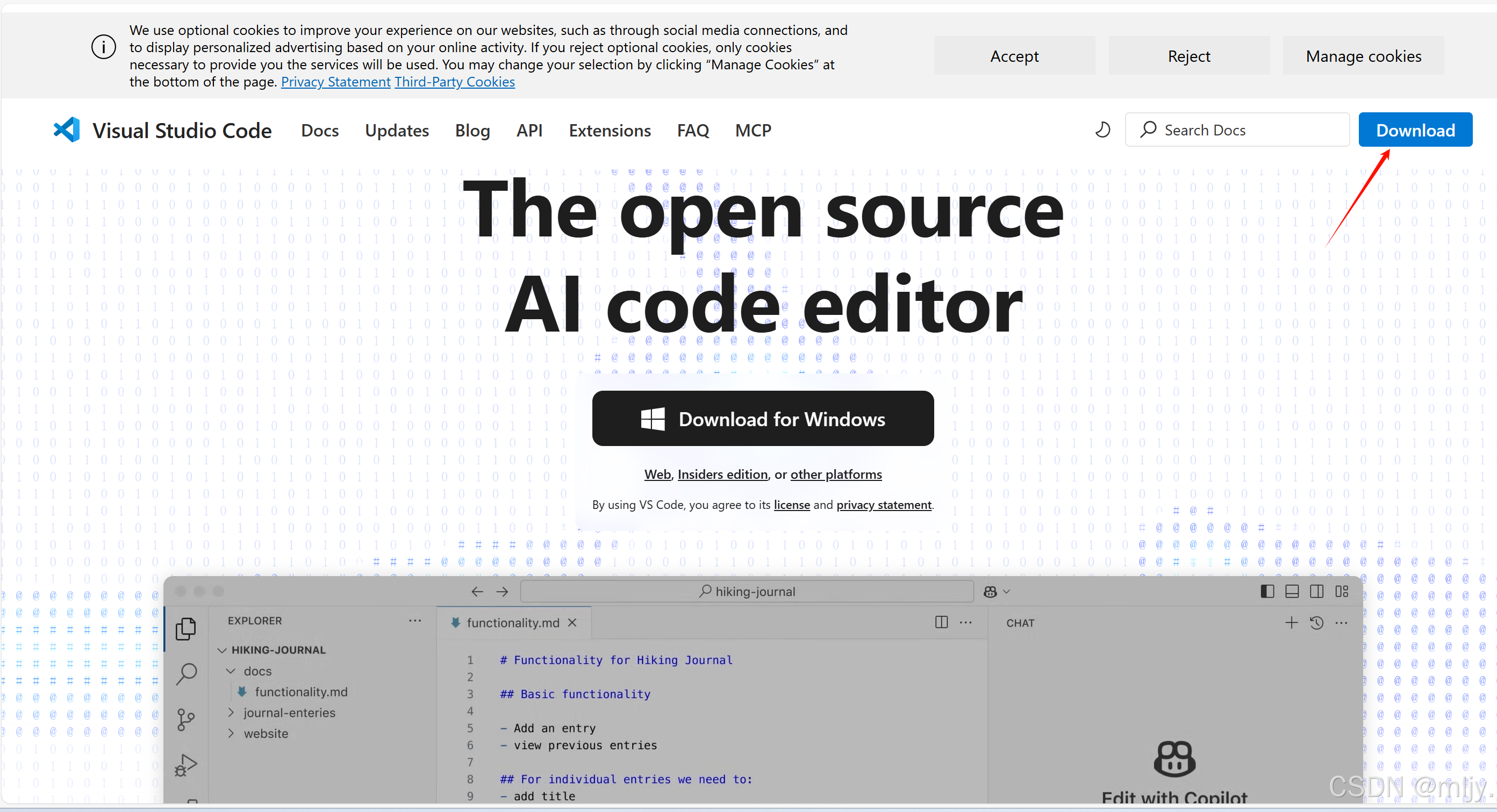Screen dimensions: 1497x812
Task: Open Run and Debug icon
Action: [186, 765]
